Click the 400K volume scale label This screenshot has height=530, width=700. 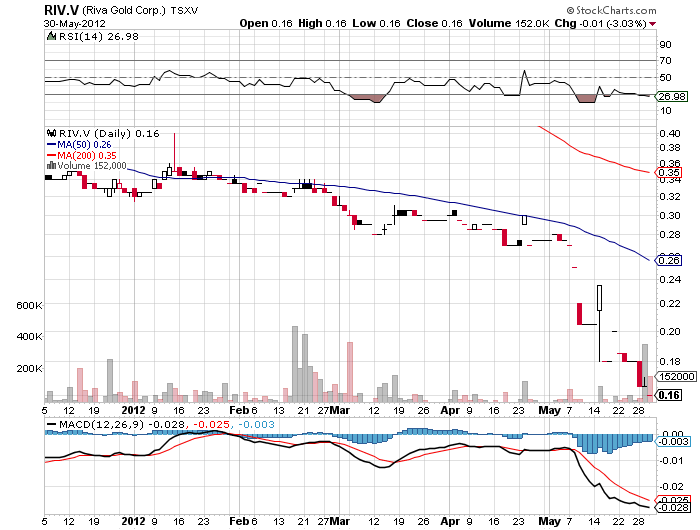click(29, 336)
